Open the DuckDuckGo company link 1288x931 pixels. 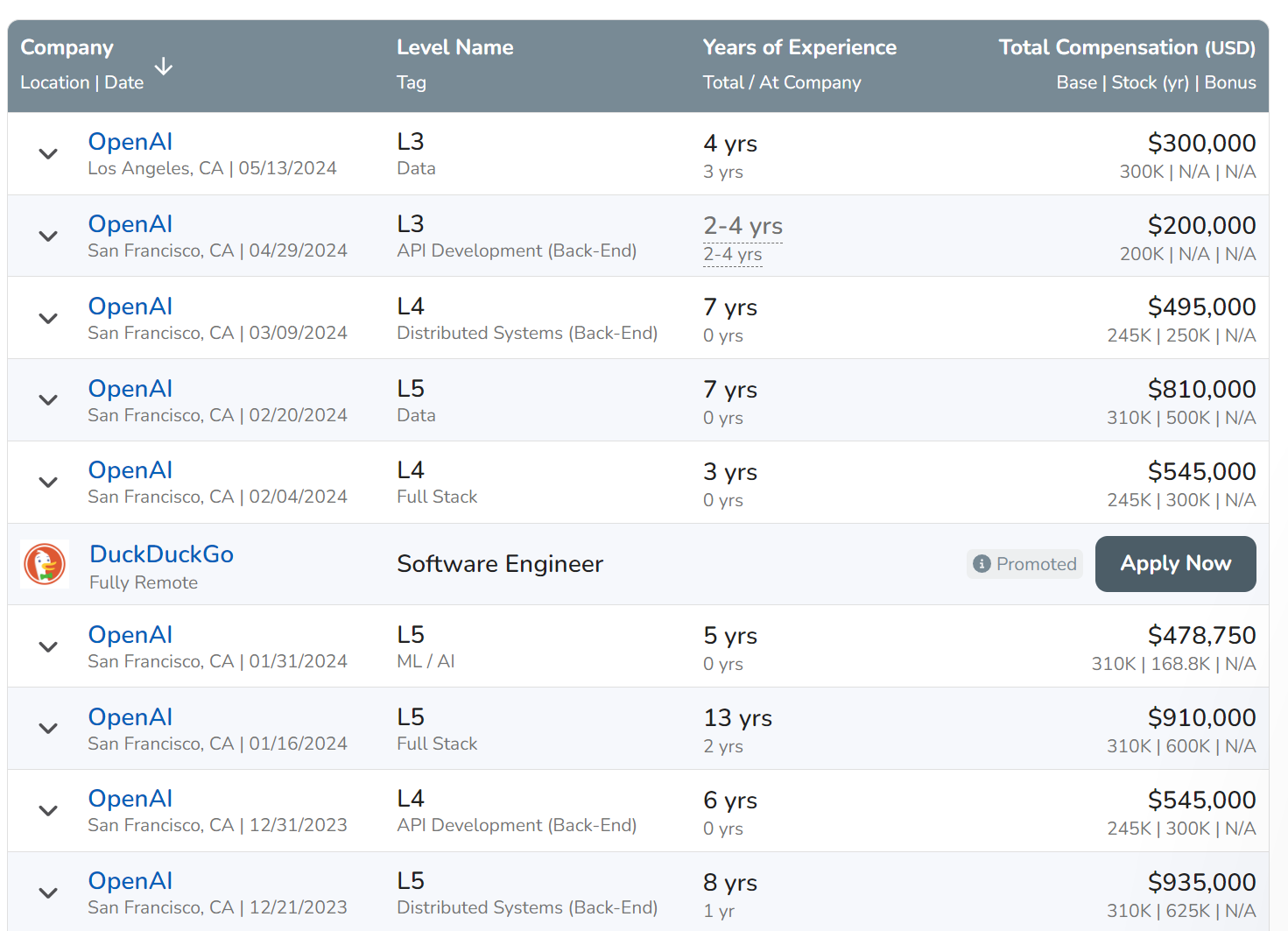[161, 554]
